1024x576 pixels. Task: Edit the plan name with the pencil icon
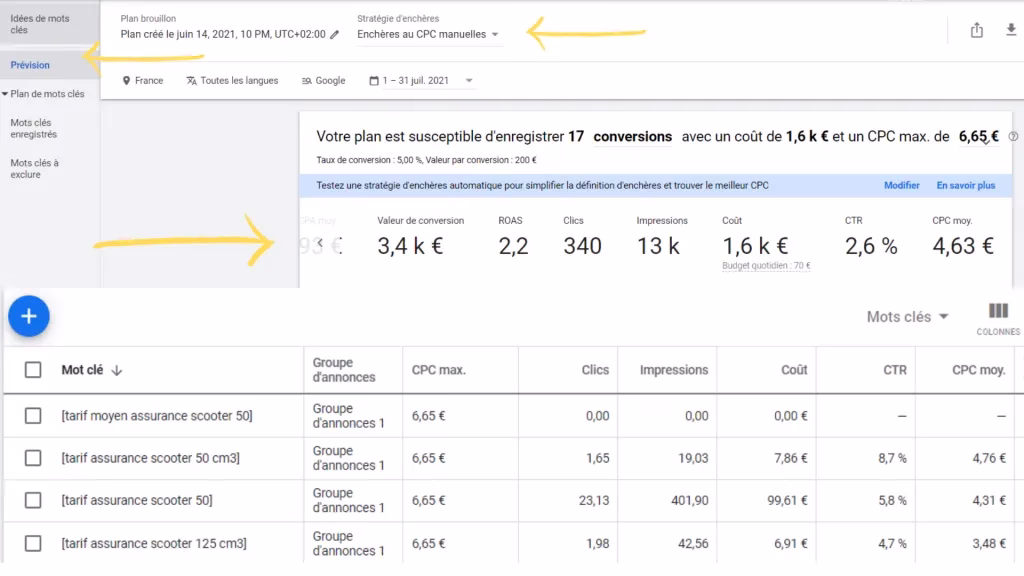[334, 33]
